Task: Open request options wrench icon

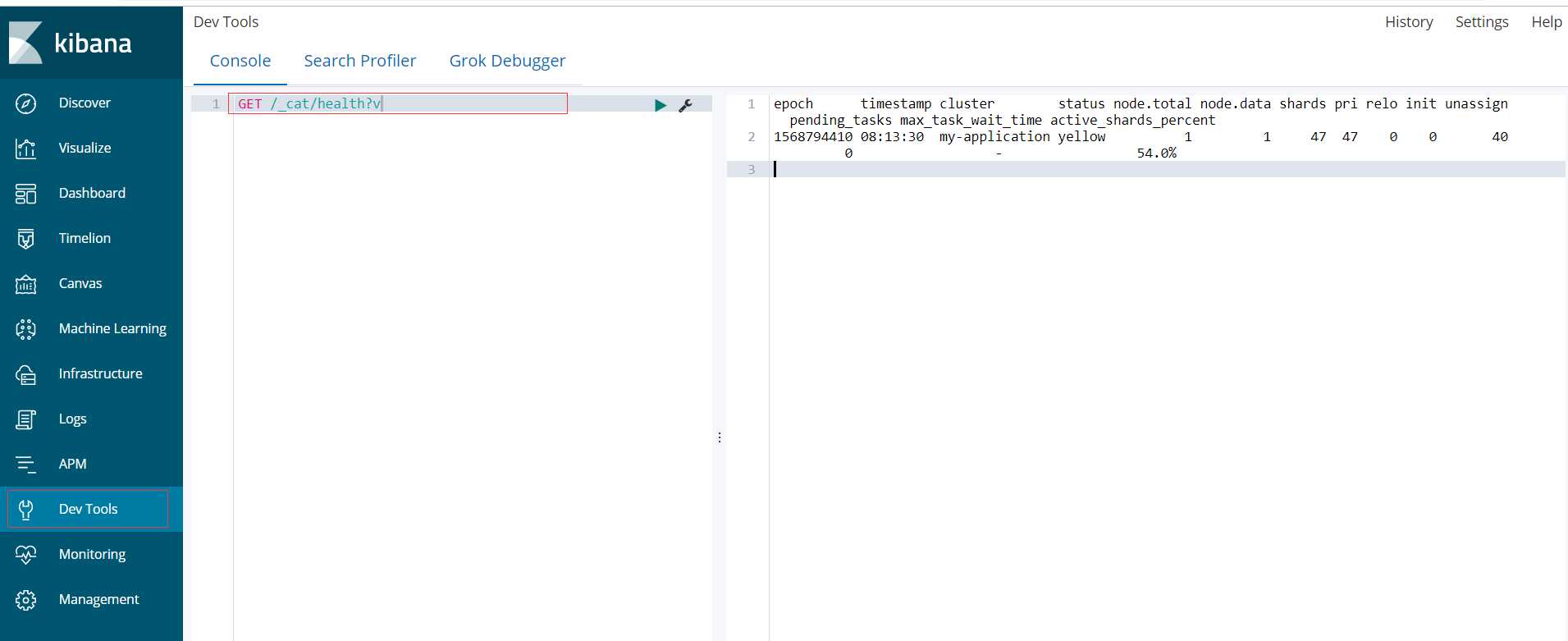Action: [686, 105]
